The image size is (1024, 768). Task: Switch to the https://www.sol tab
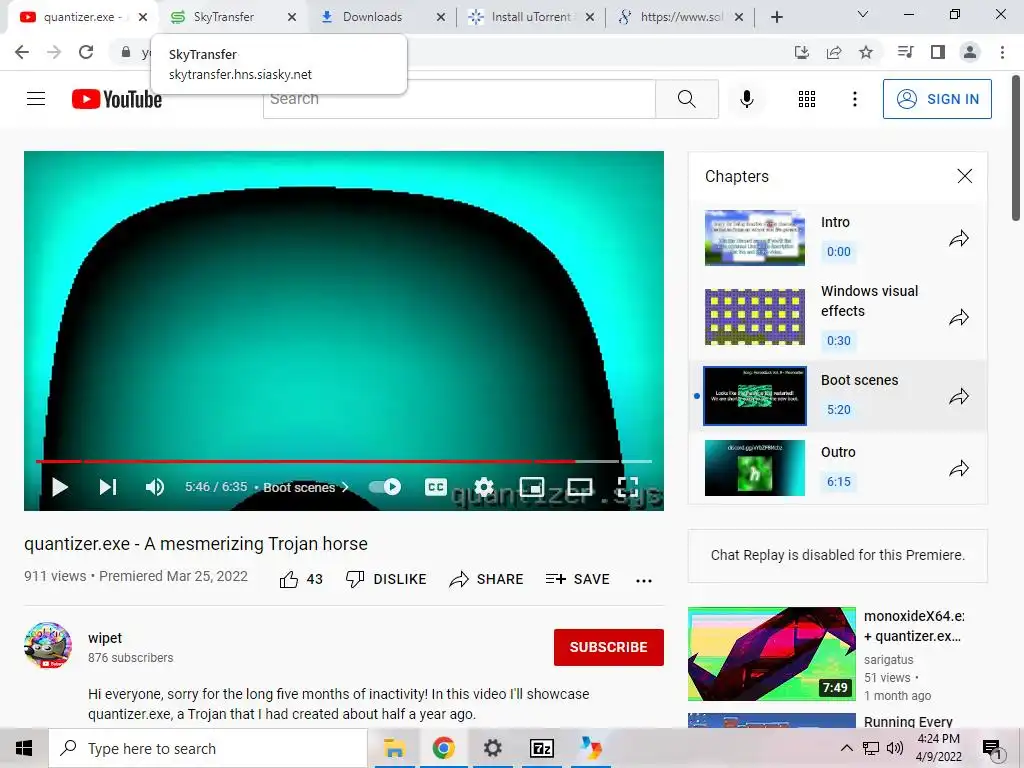680,17
